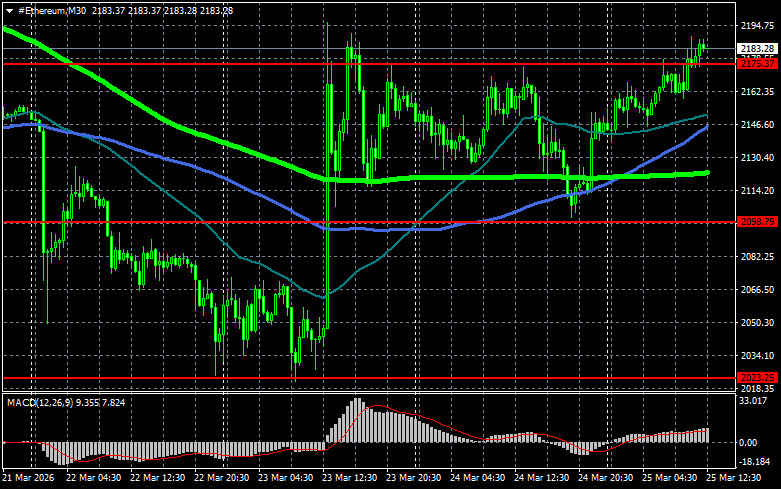Click the OHLC values 2183.37 2183.37 2183.28 2183.28
Screen dimensions: 781x489
162,10
